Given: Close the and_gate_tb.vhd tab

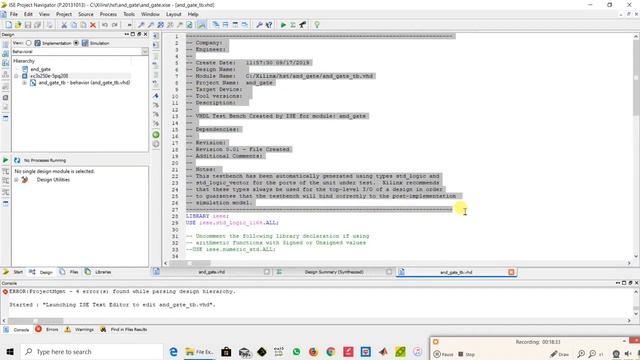Looking at the screenshot, I should (x=511, y=272).
